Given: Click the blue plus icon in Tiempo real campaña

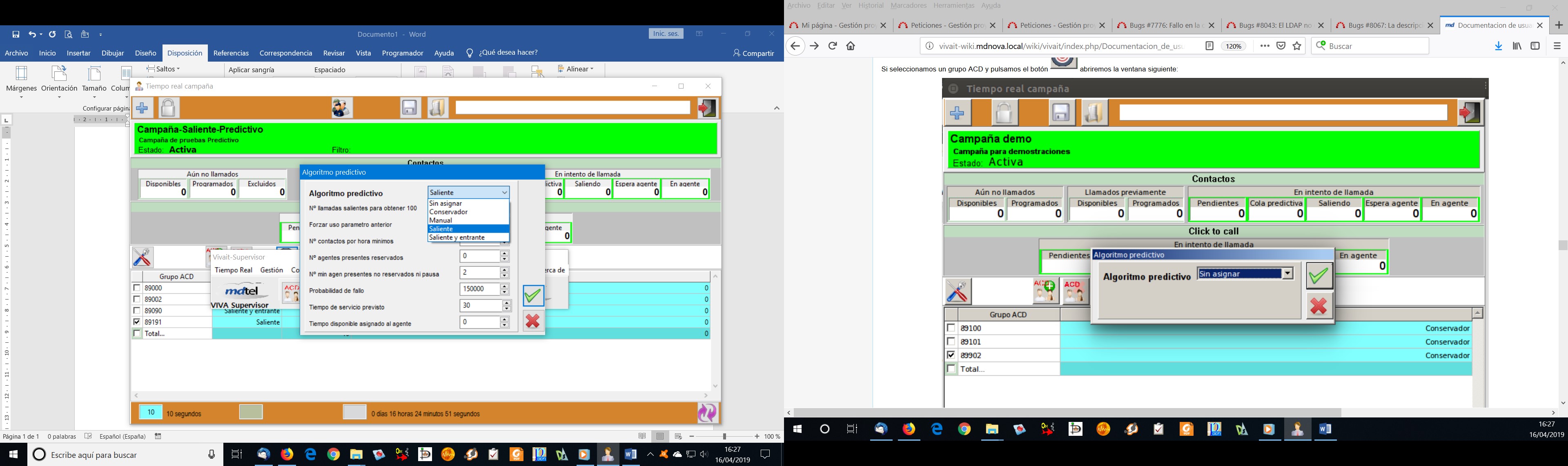Looking at the screenshot, I should click(x=143, y=108).
